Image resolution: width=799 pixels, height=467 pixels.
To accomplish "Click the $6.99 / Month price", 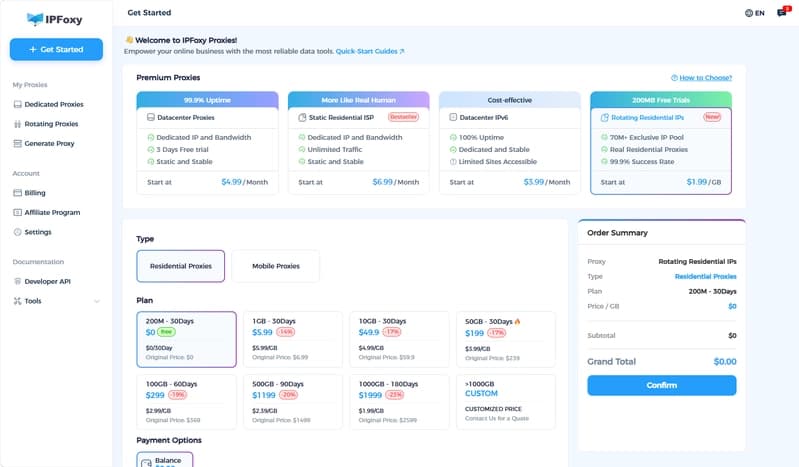I will [x=396, y=182].
